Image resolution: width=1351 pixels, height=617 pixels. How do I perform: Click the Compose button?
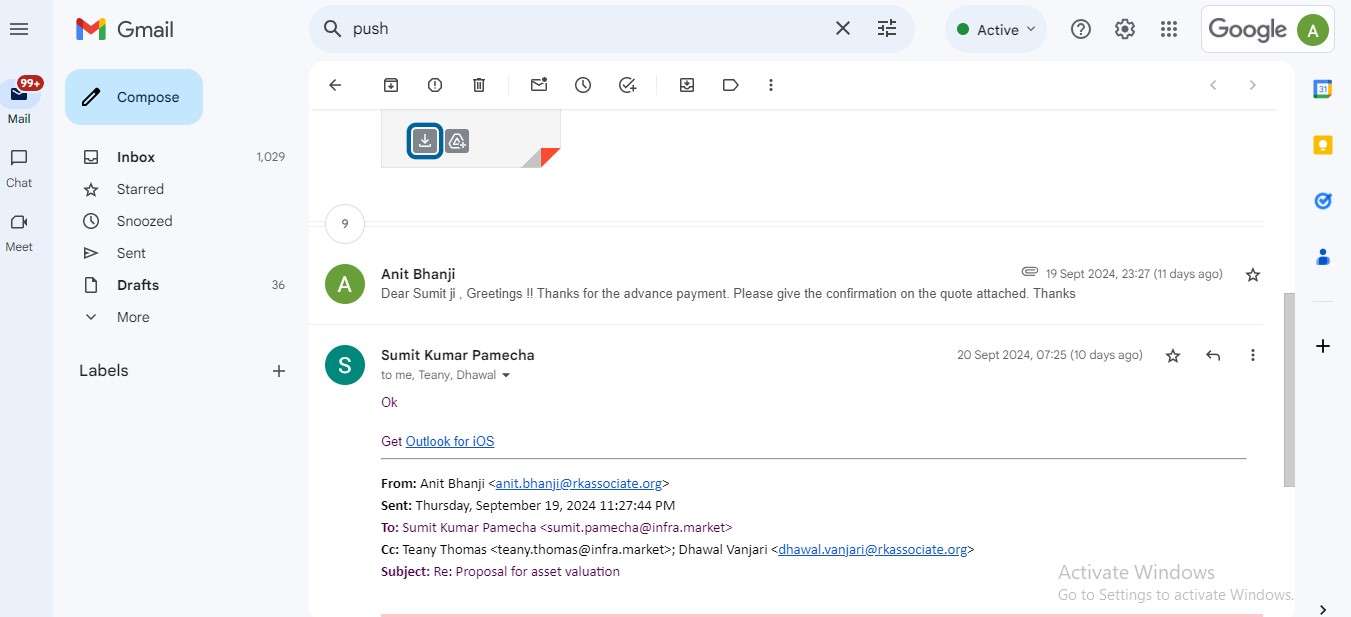(134, 97)
